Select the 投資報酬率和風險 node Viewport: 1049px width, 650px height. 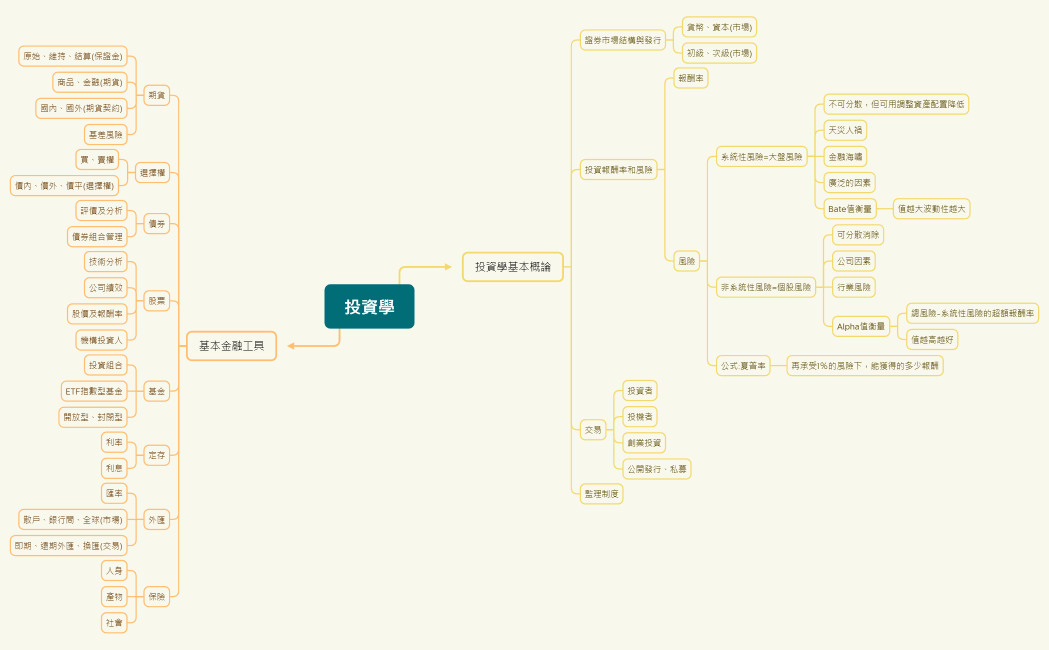pos(619,170)
